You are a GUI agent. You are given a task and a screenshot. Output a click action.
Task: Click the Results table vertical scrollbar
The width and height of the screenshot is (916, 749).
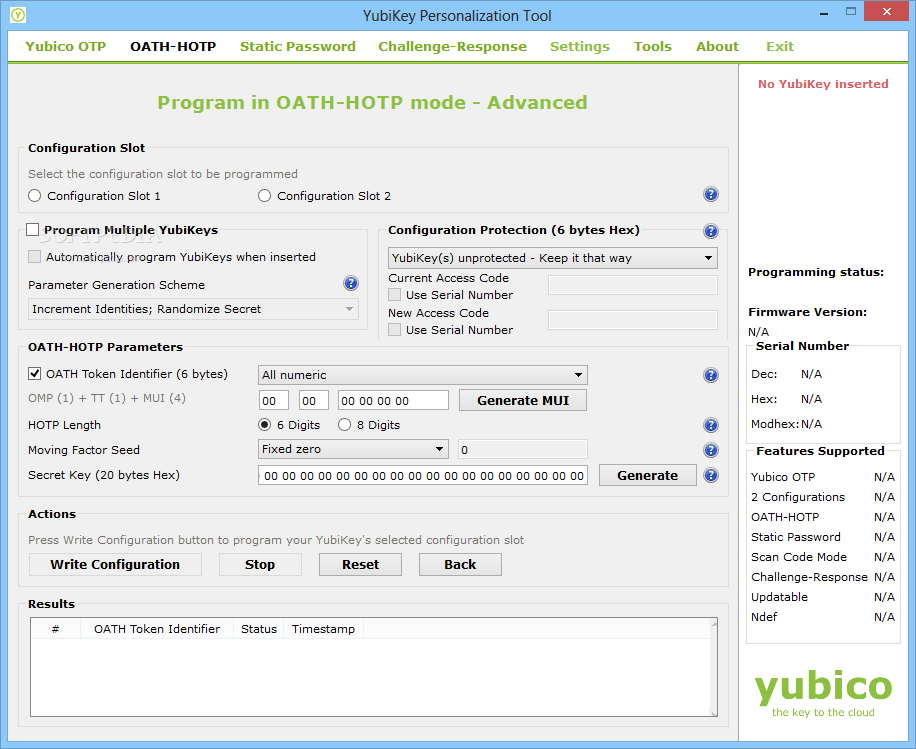(x=713, y=667)
